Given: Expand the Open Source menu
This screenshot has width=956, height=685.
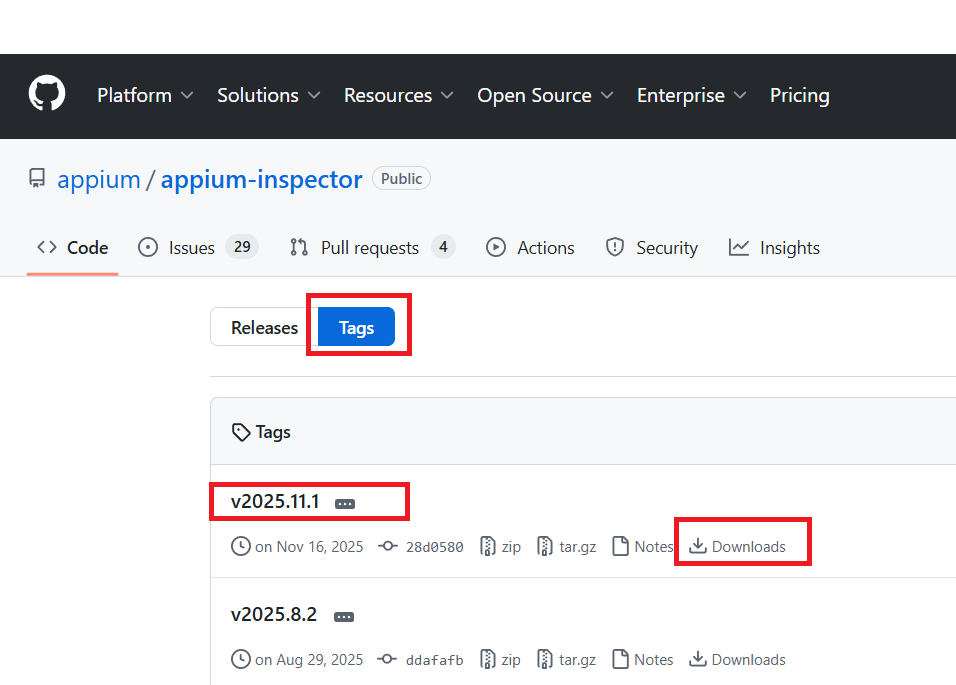Looking at the screenshot, I should pyautogui.click(x=544, y=96).
